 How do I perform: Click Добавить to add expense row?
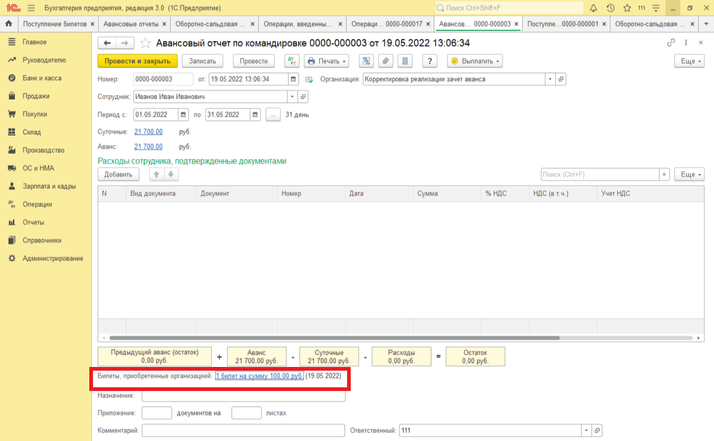click(118, 174)
